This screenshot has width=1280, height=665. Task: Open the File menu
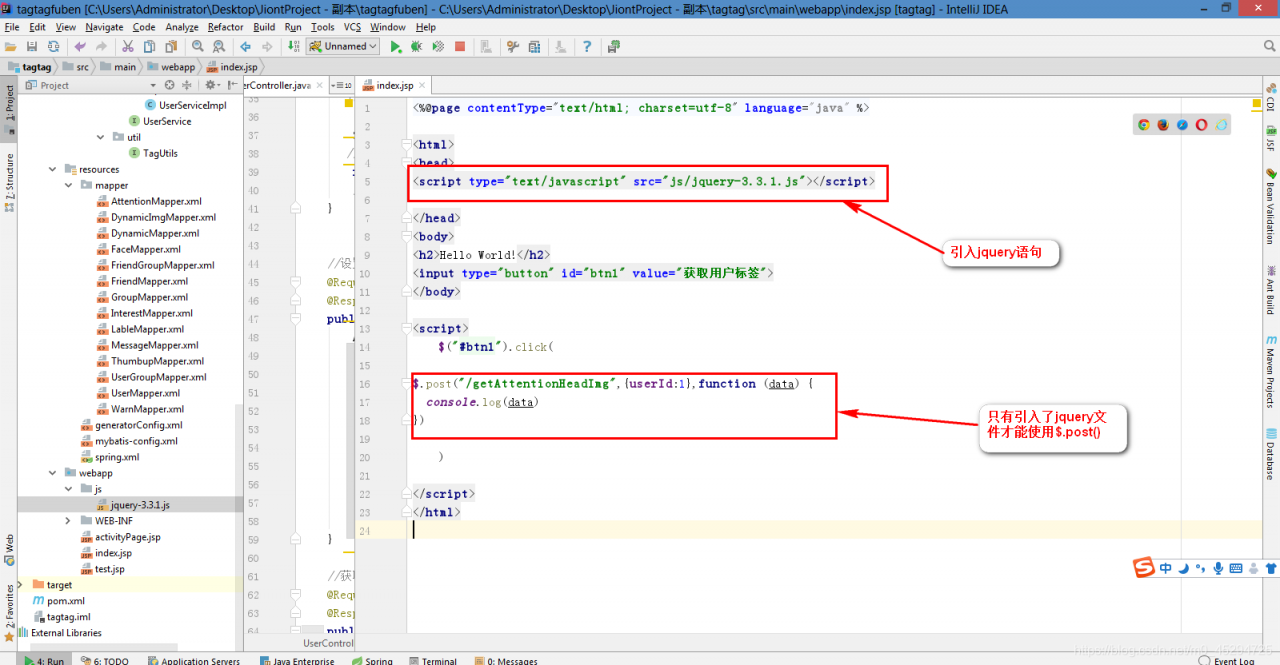pos(12,27)
